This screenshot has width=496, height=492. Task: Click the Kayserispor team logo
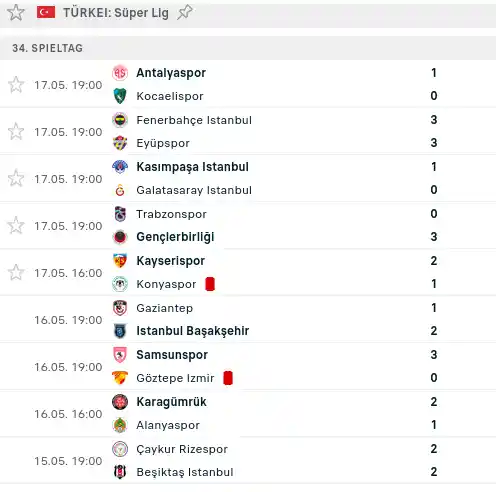(x=120, y=261)
